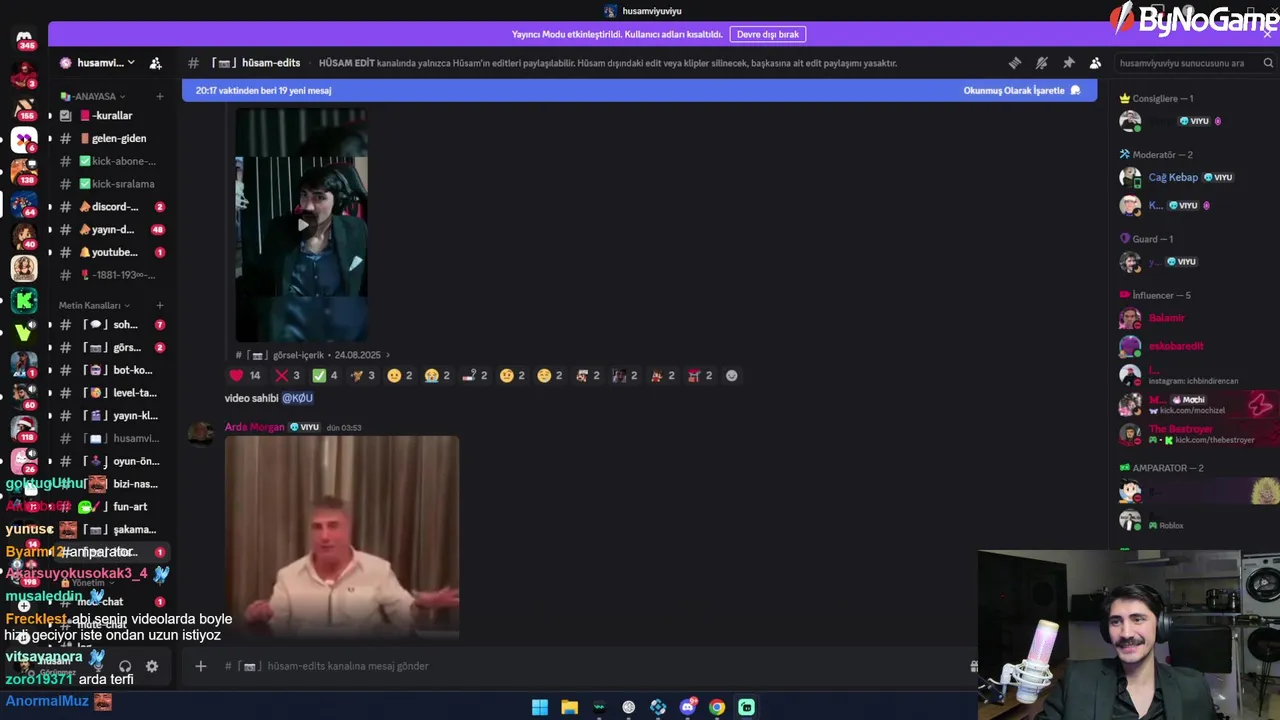1280x720 pixels.
Task: Click the red X reaction with 3
Action: pos(288,376)
